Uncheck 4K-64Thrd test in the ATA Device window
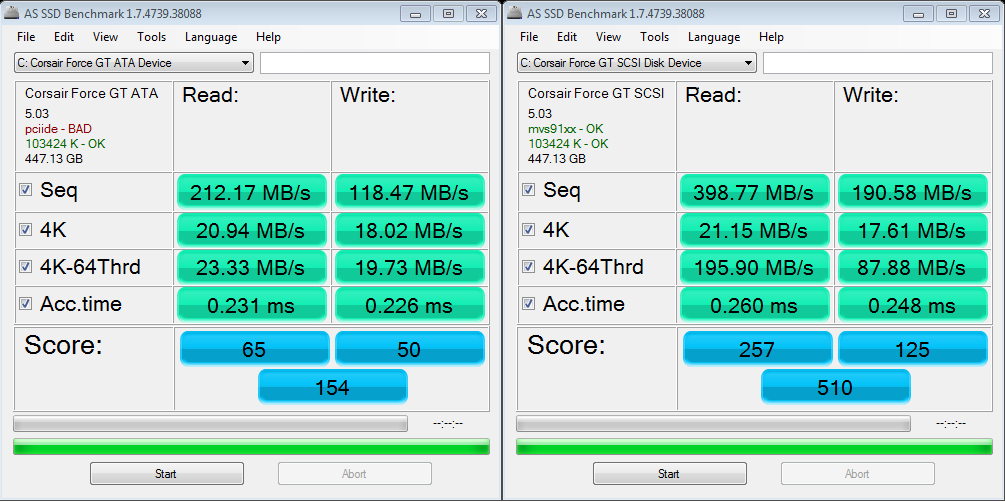Image resolution: width=1005 pixels, height=502 pixels. [x=26, y=267]
